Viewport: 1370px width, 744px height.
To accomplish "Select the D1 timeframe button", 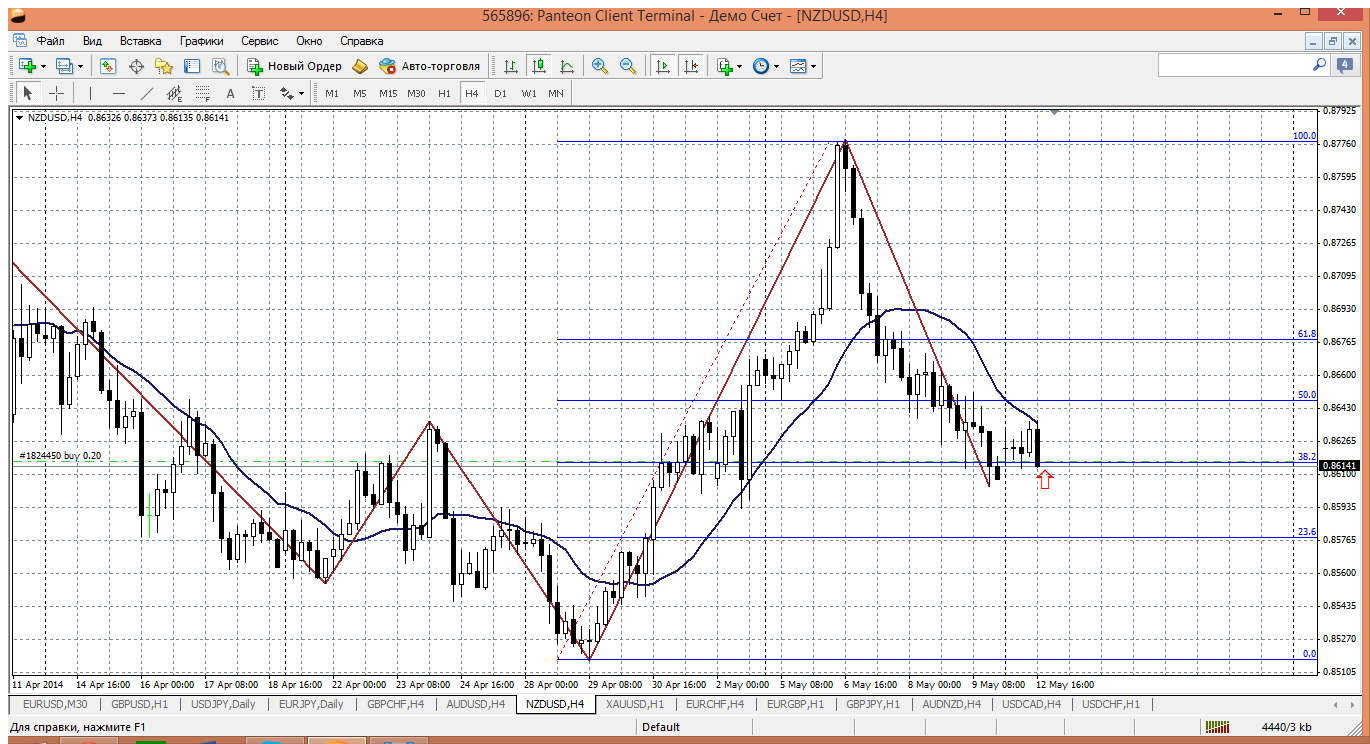I will (500, 93).
